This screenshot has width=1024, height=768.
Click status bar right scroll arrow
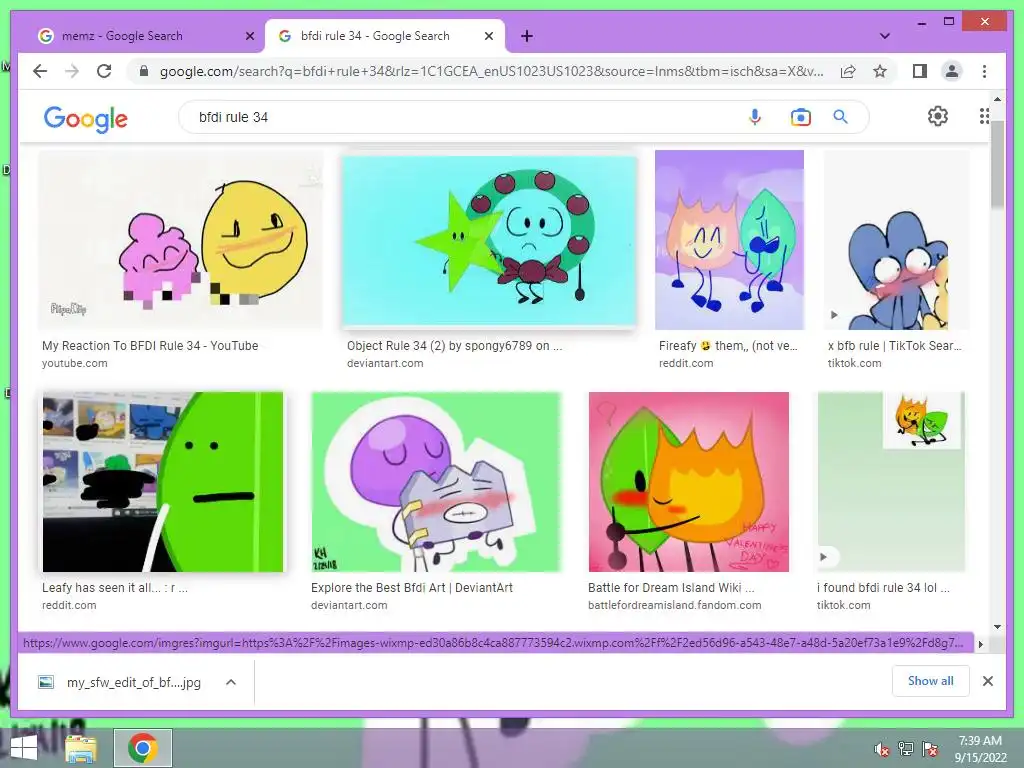[980, 643]
